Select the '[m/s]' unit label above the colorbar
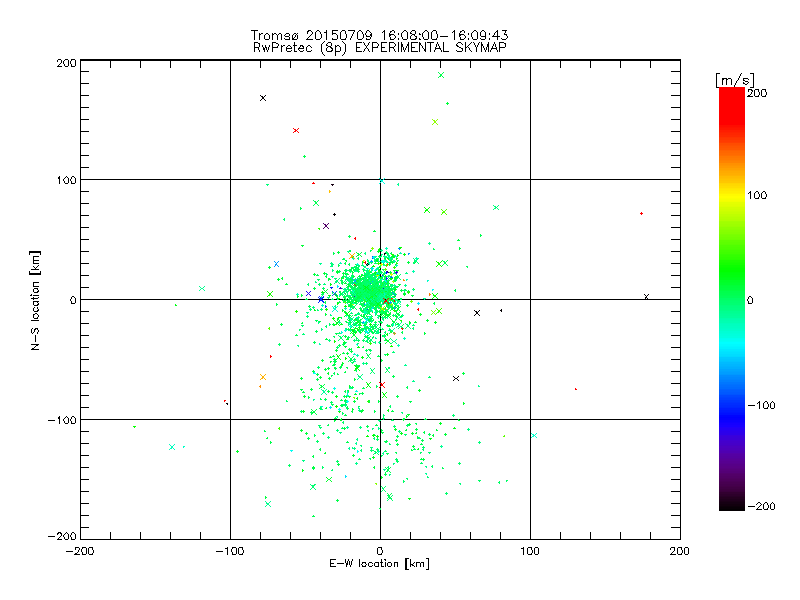This screenshot has width=800, height=600. point(735,80)
